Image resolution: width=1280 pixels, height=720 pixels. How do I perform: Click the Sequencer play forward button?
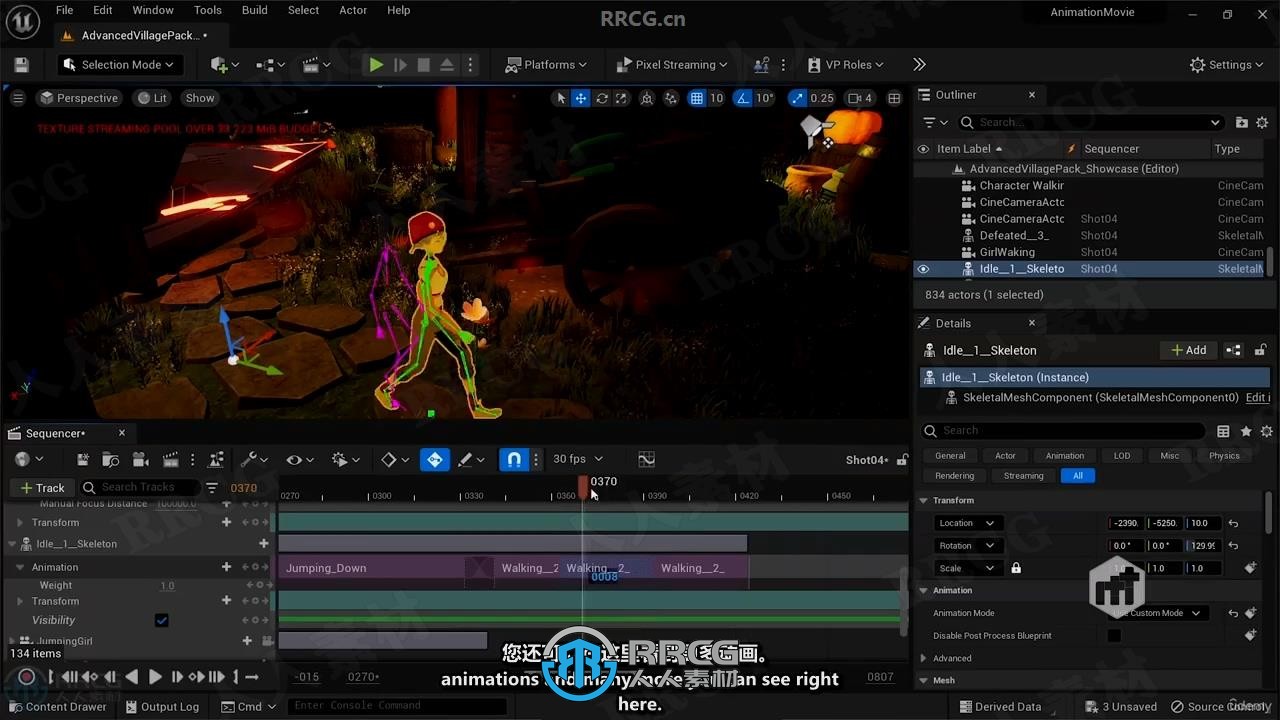pos(155,677)
